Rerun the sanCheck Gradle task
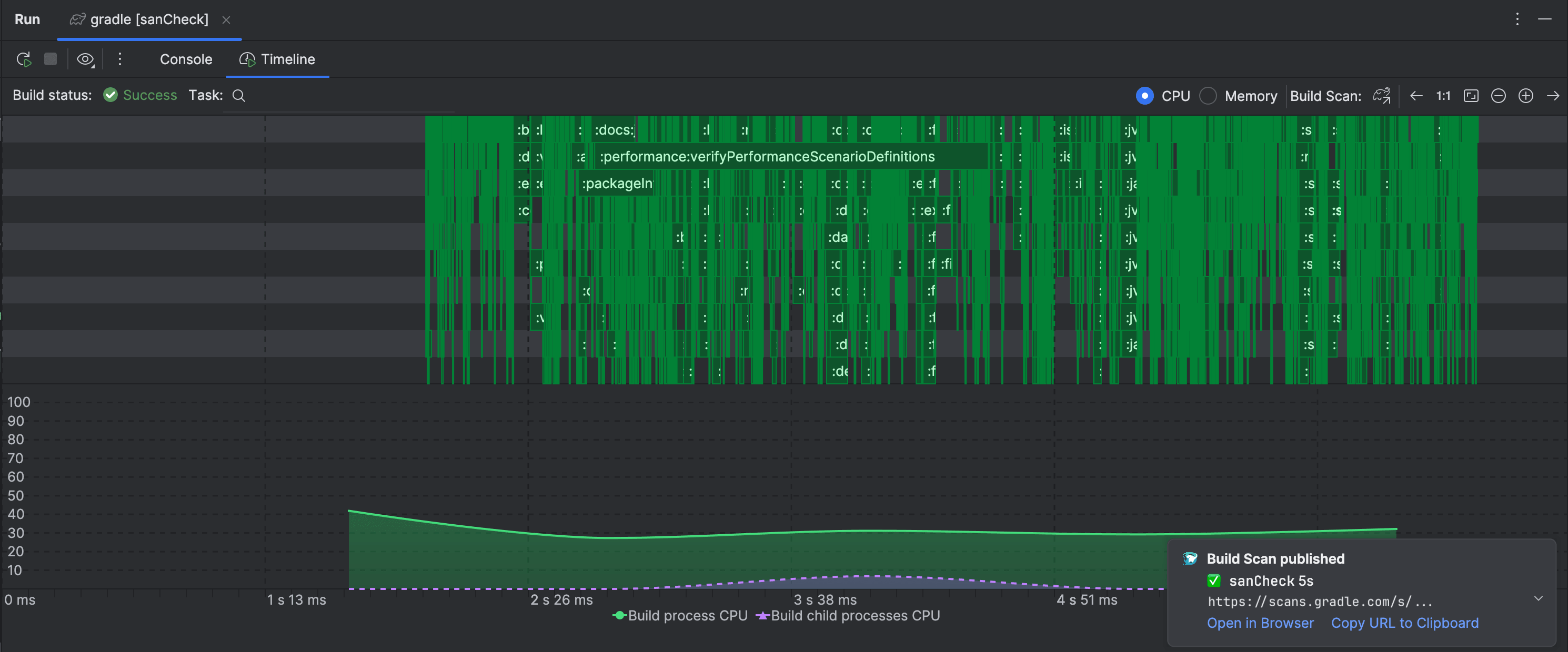 point(23,59)
